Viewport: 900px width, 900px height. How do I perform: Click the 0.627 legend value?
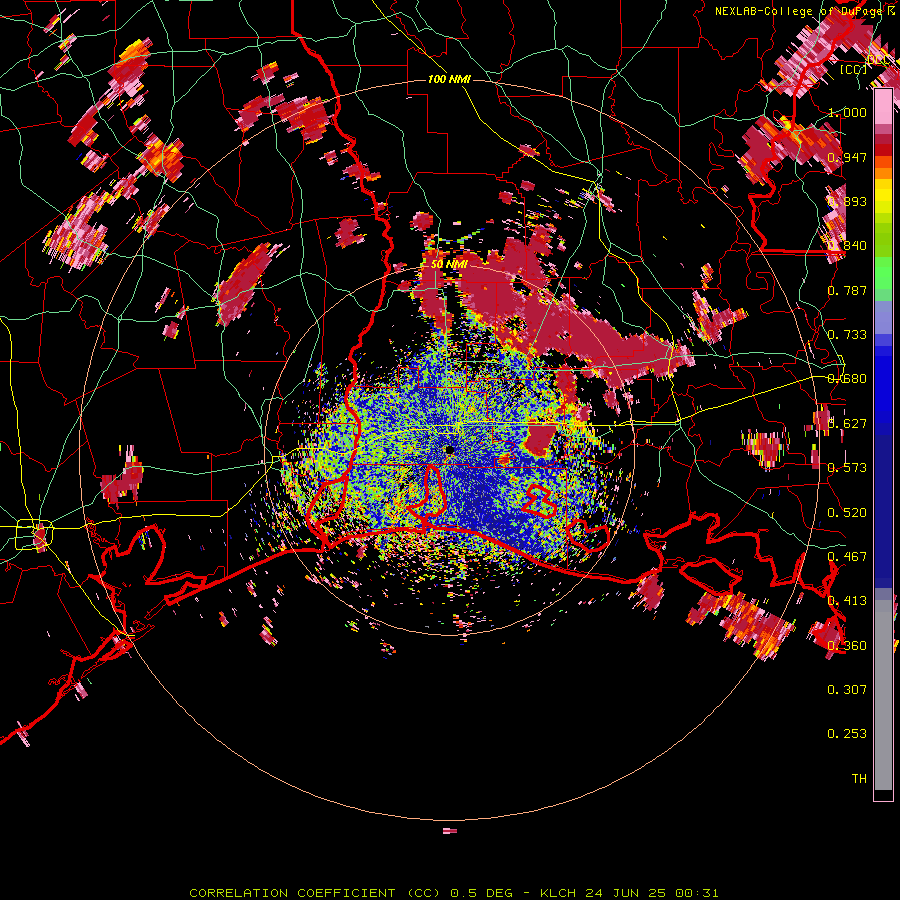(847, 424)
